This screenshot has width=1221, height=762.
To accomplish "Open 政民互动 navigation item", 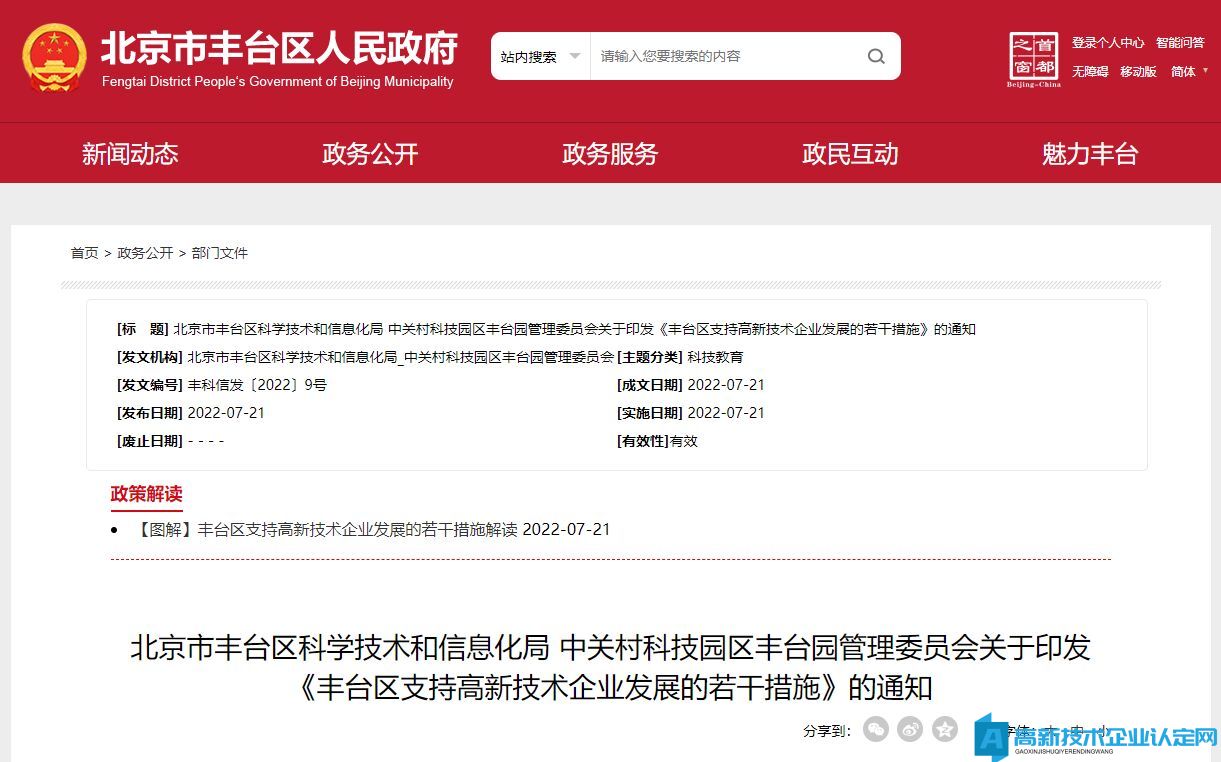I will pos(850,154).
